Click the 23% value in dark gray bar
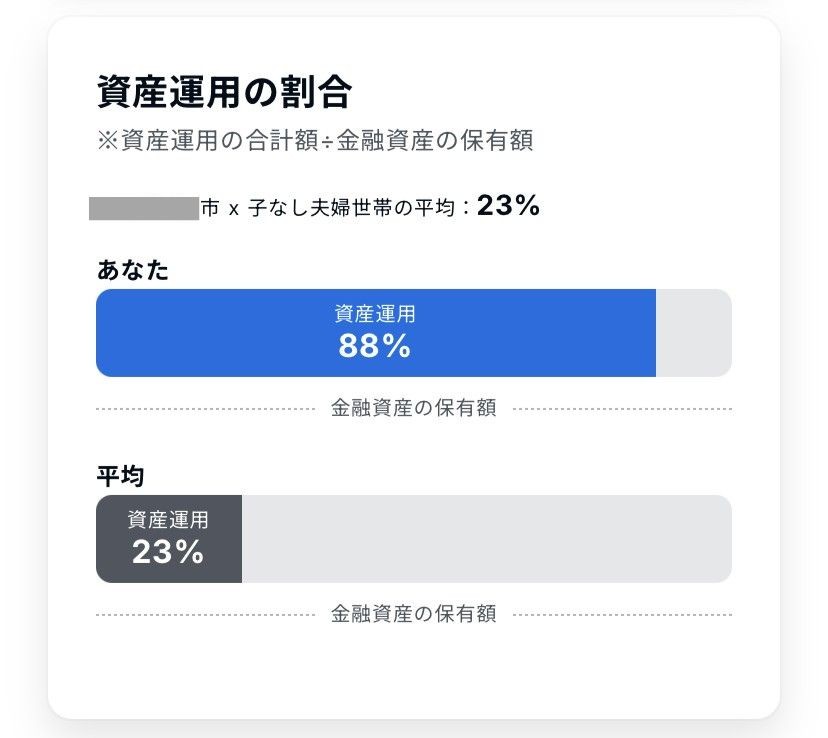Screen dimensions: 828x738 [168, 551]
